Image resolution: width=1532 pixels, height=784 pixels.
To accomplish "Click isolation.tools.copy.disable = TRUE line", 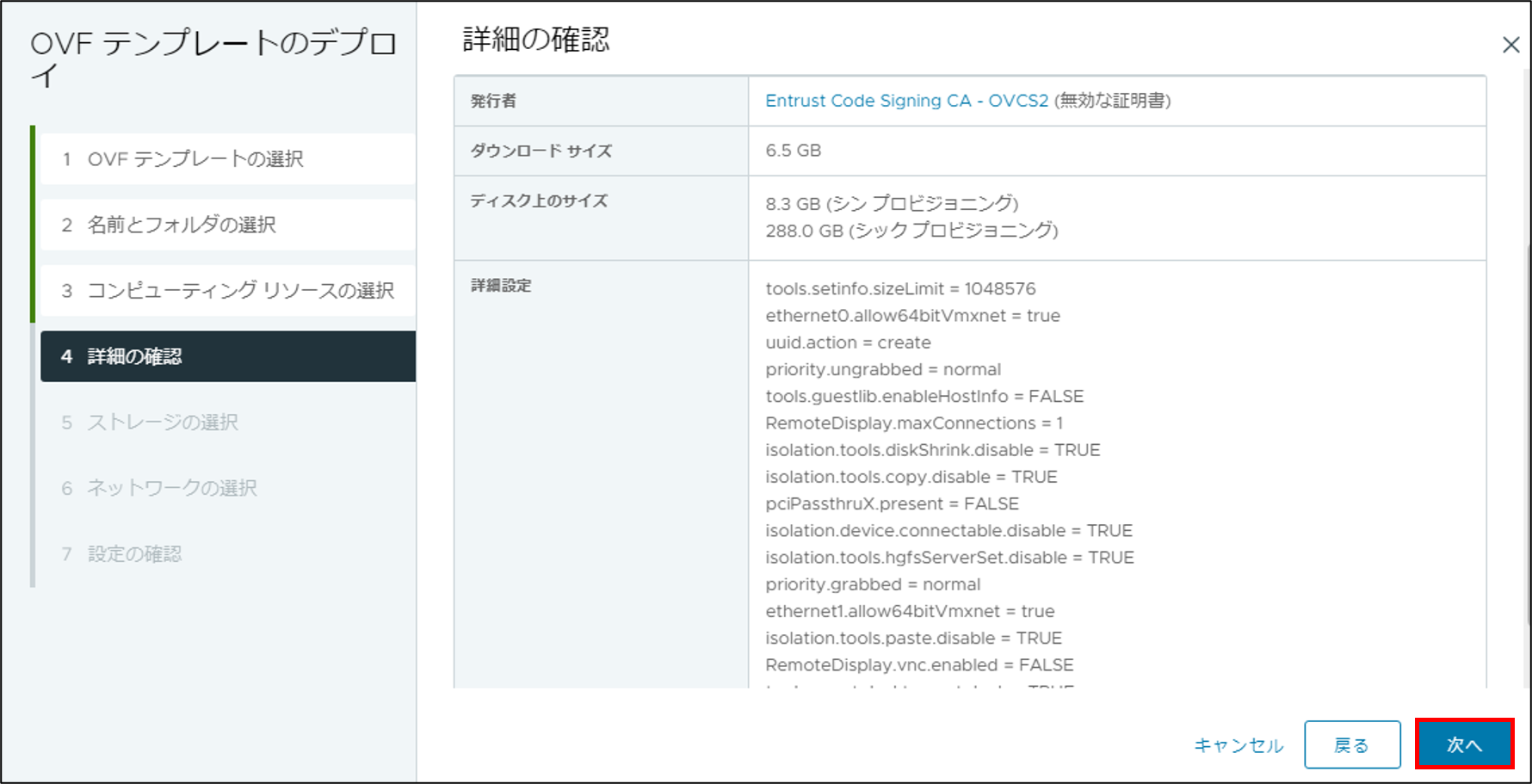I will pos(911,477).
